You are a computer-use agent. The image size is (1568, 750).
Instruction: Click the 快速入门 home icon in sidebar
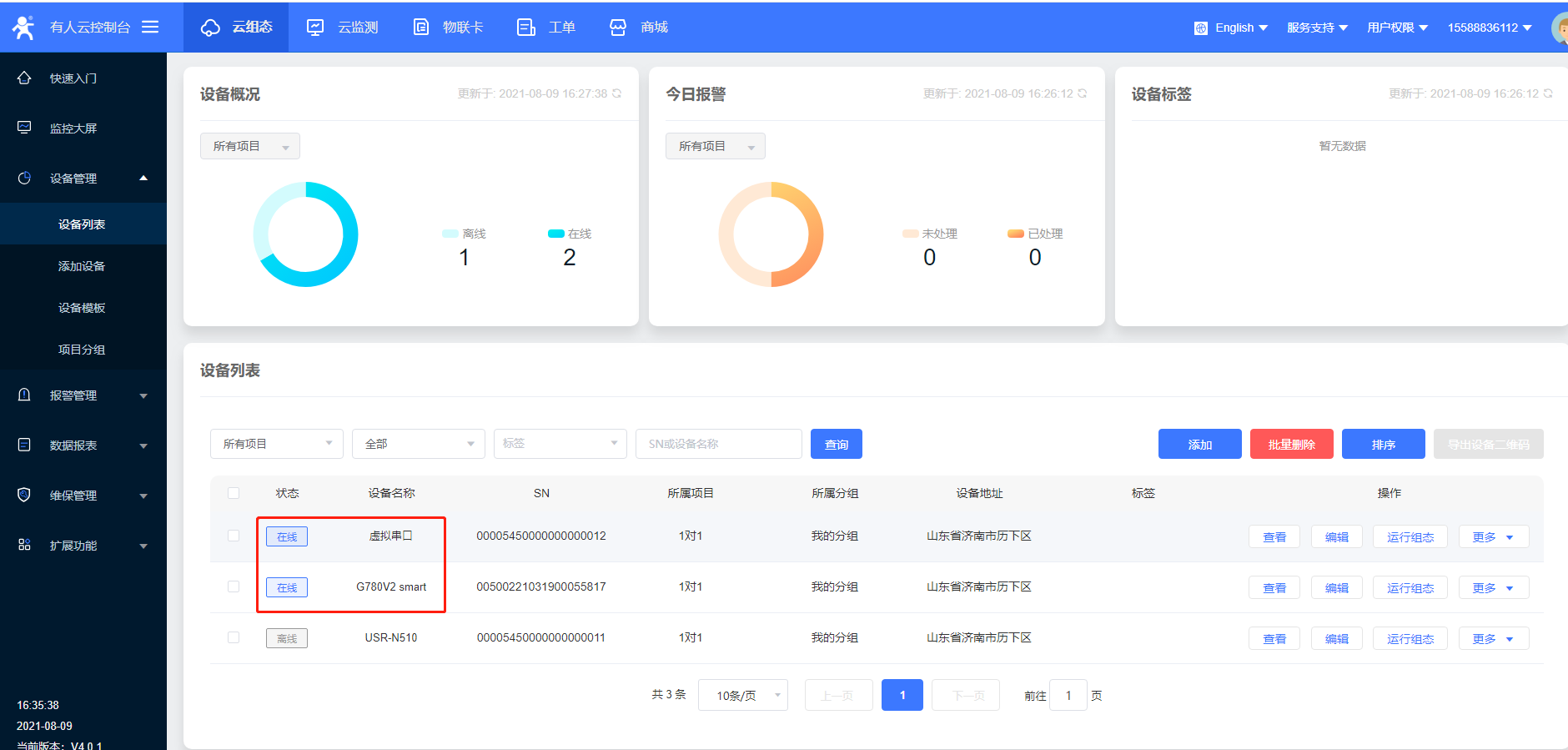pyautogui.click(x=24, y=78)
